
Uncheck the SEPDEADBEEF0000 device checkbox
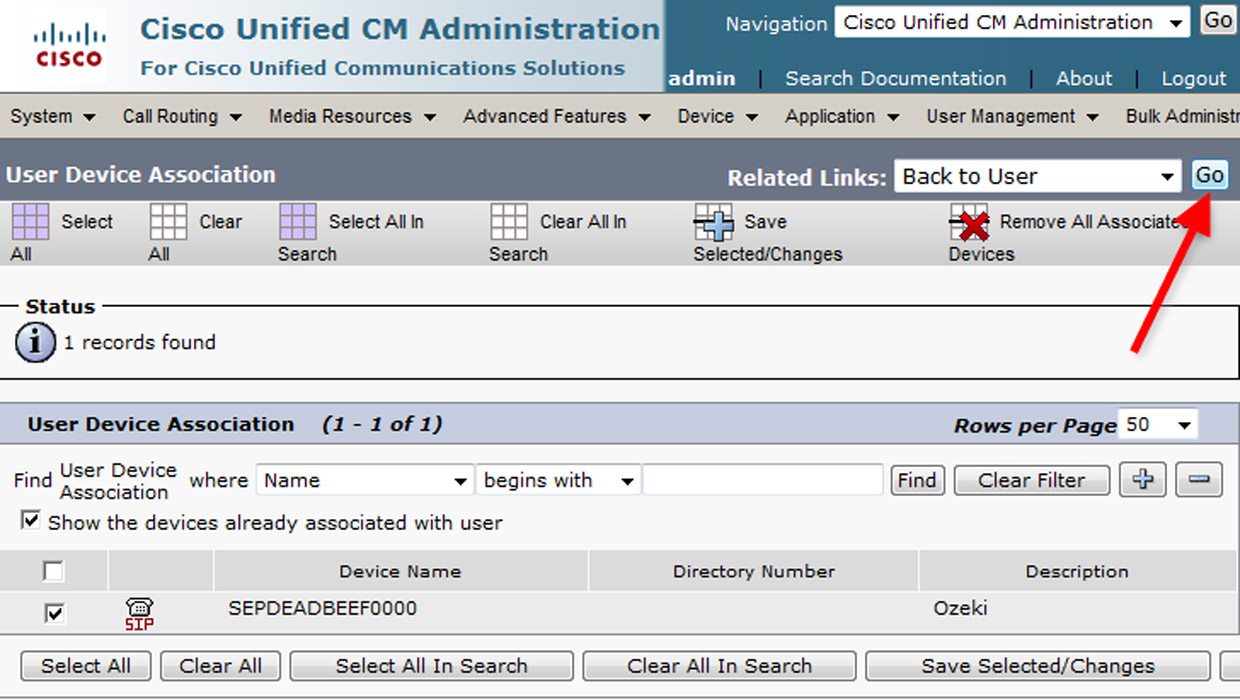pos(54,613)
